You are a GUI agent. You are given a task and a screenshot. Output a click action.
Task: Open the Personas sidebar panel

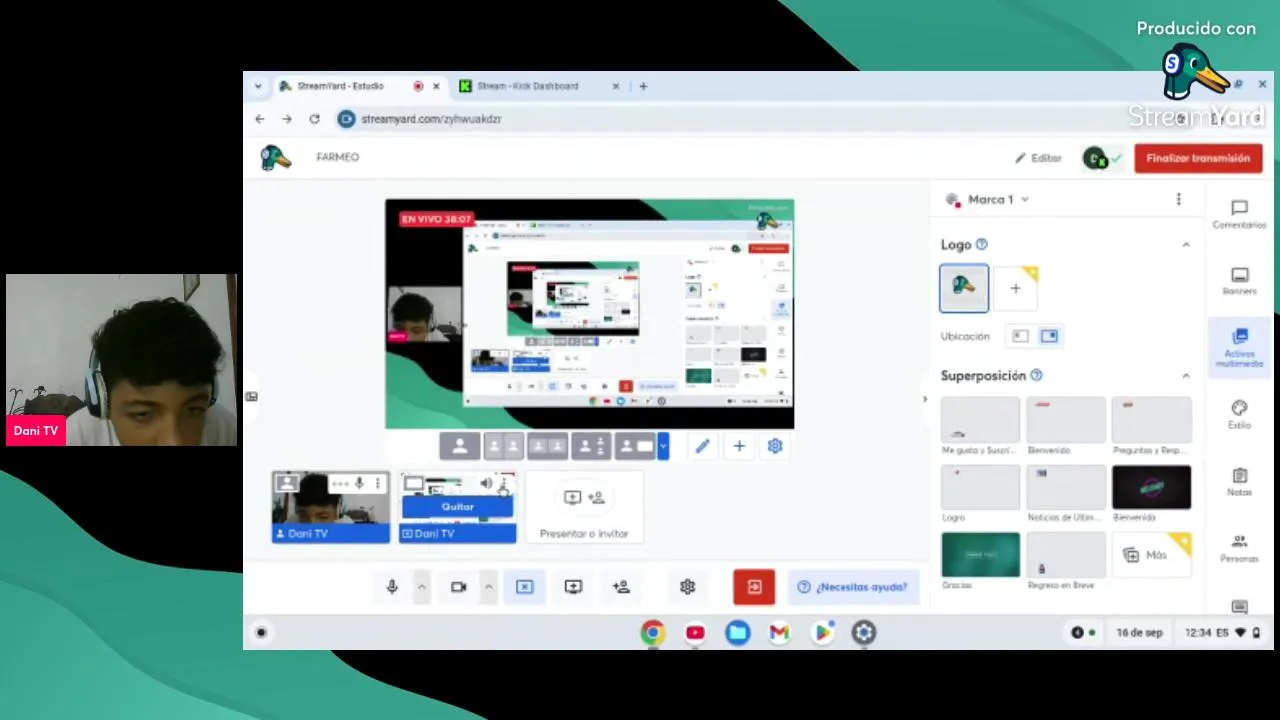coord(1239,548)
